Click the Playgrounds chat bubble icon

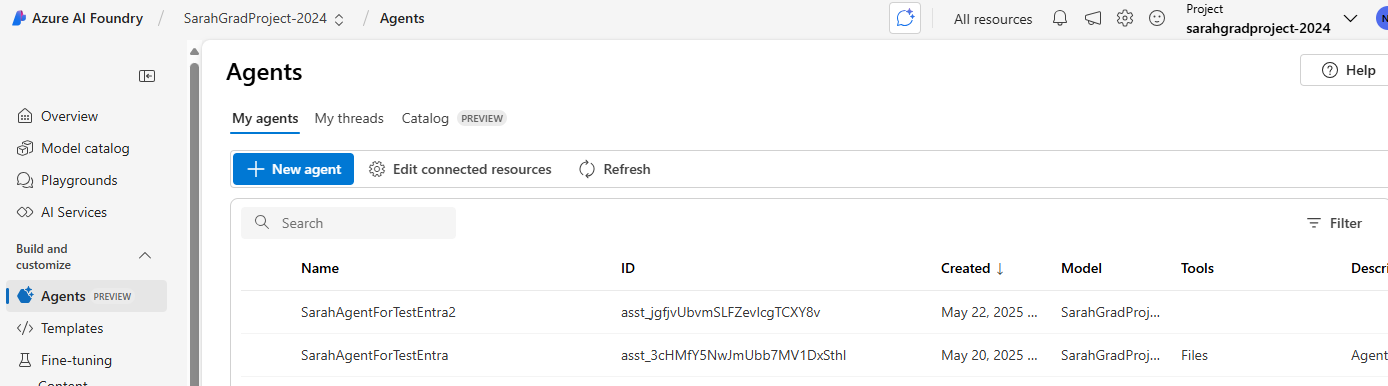(x=25, y=180)
